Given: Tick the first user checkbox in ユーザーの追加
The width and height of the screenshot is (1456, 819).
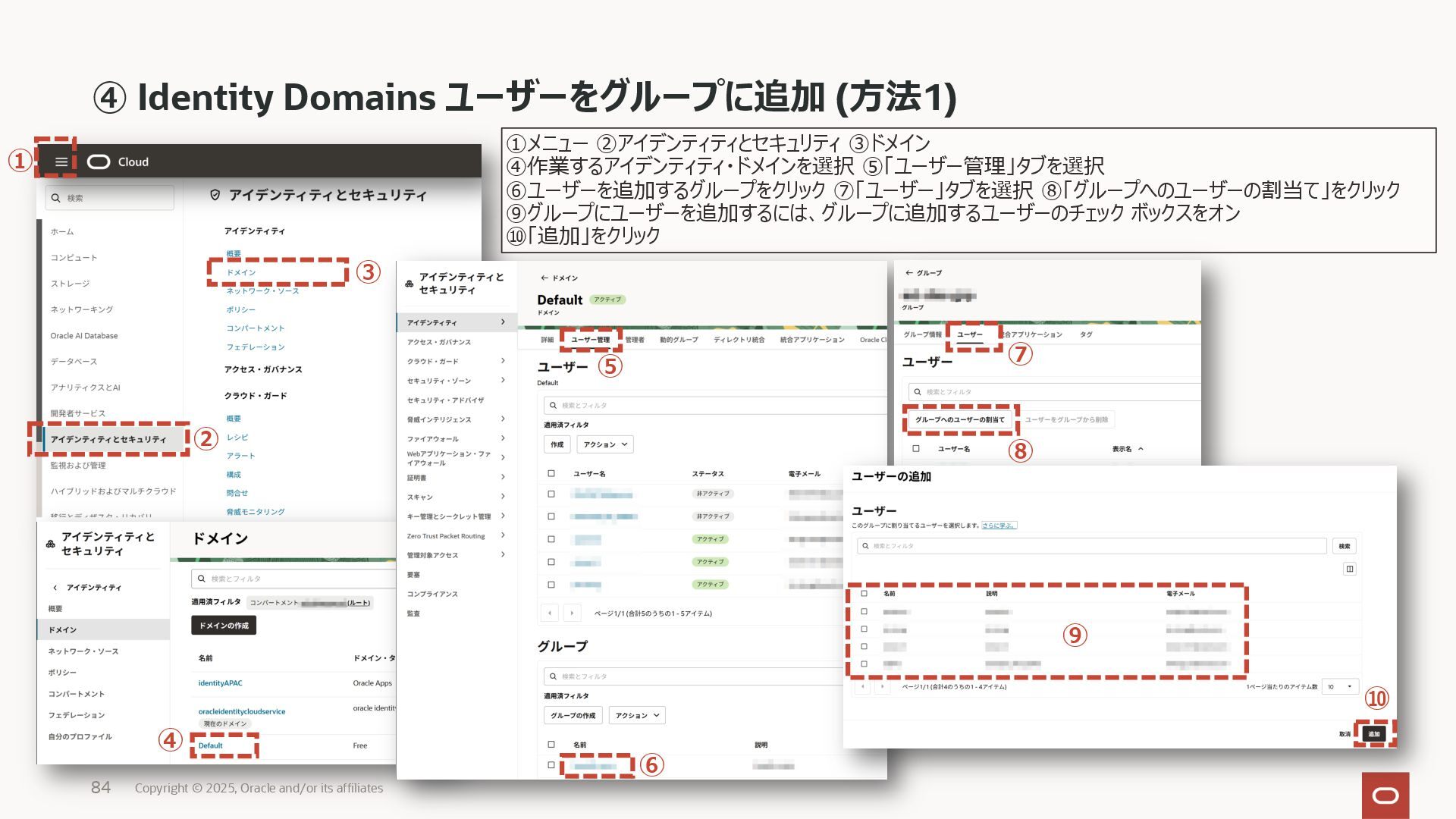Looking at the screenshot, I should pos(864,612).
